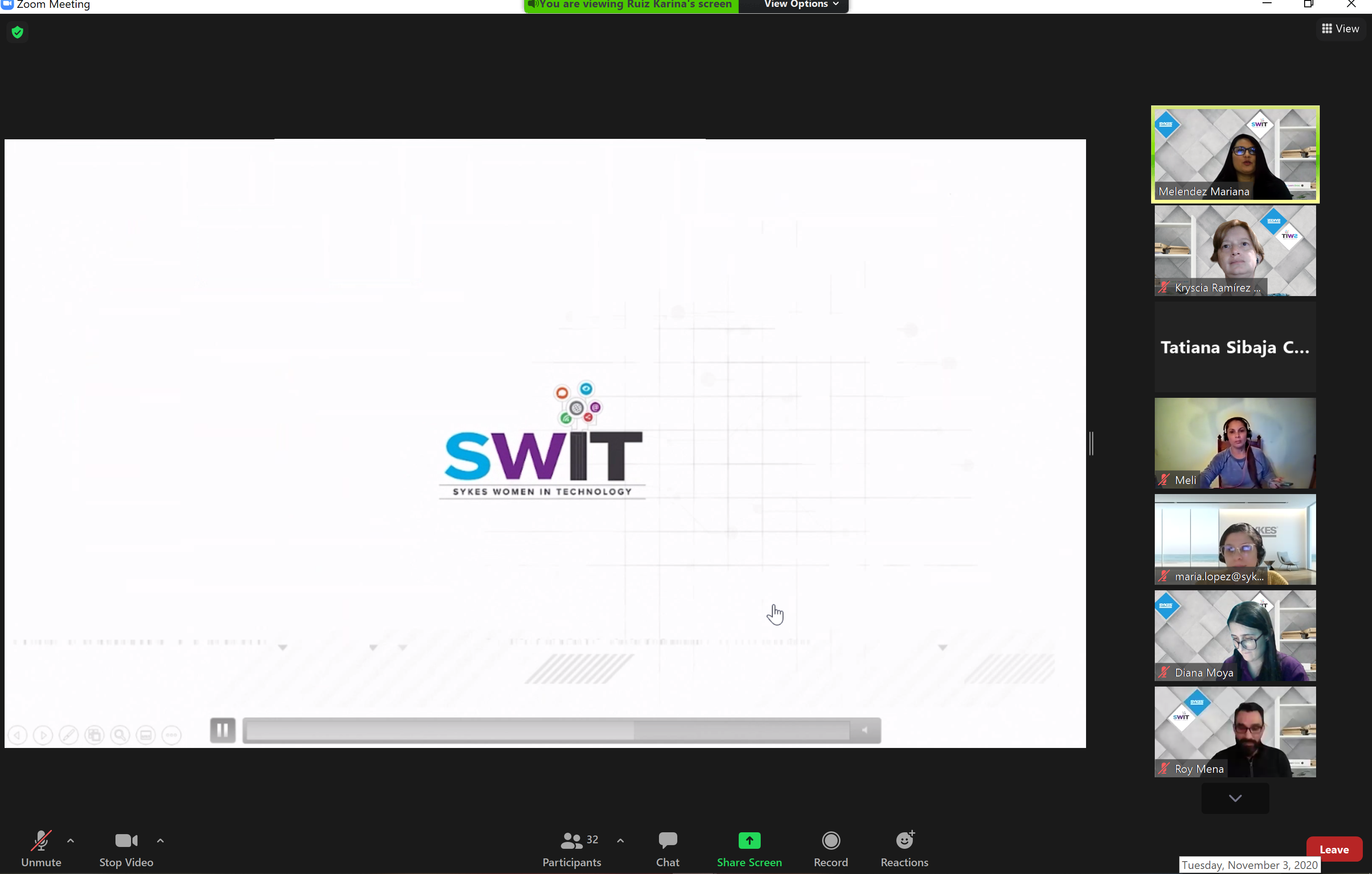1372x874 pixels.
Task: Open the Chat panel
Action: pyautogui.click(x=667, y=849)
